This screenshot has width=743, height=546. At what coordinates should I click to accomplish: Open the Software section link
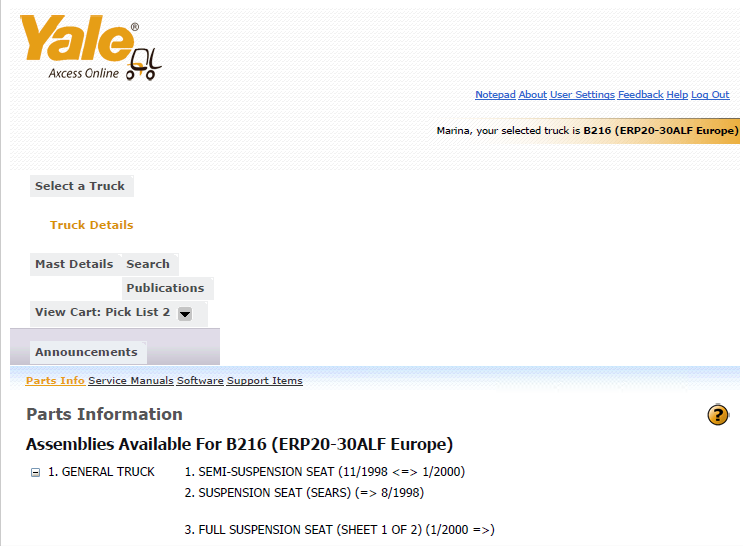200,381
